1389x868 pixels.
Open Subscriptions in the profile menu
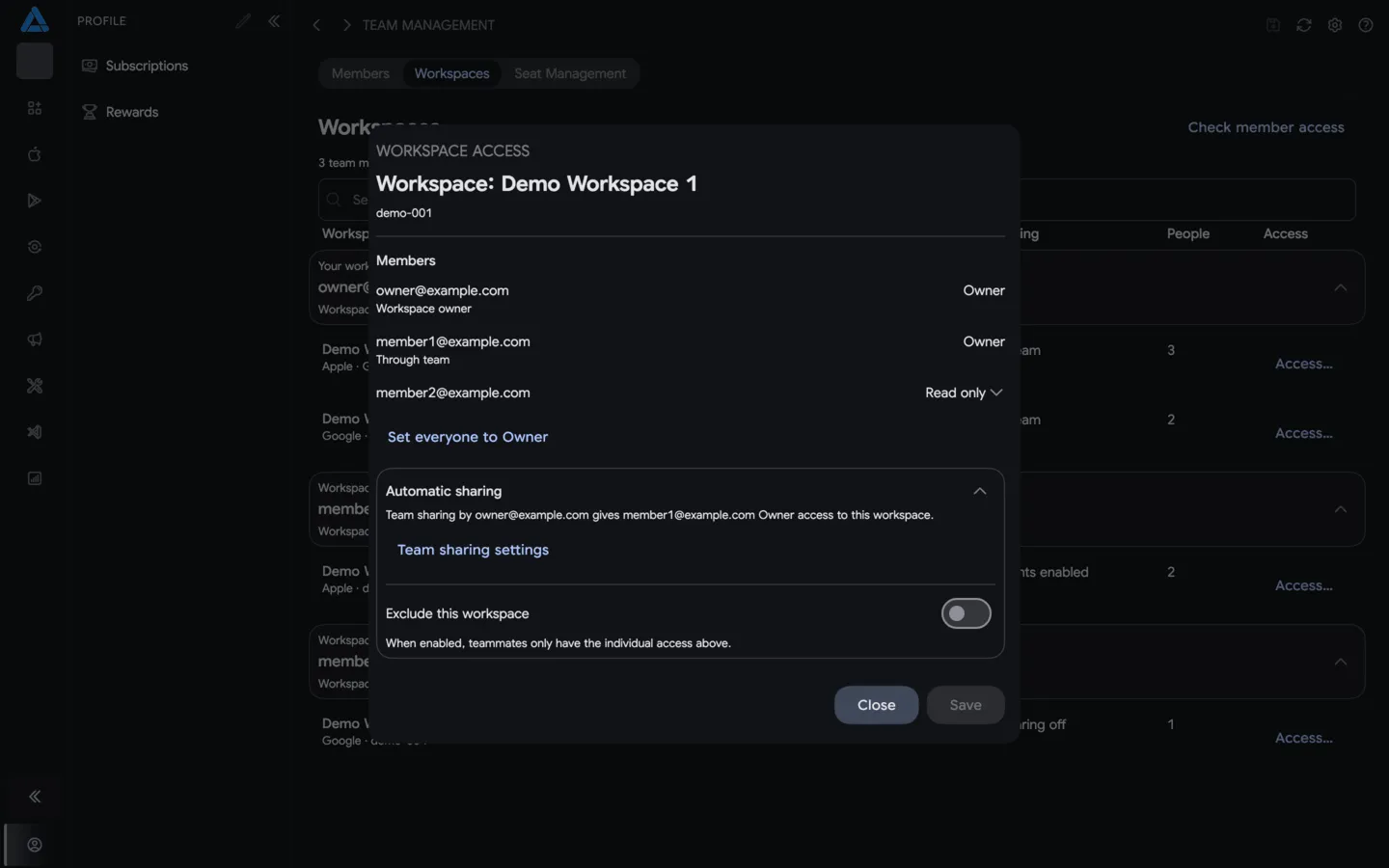click(x=147, y=66)
